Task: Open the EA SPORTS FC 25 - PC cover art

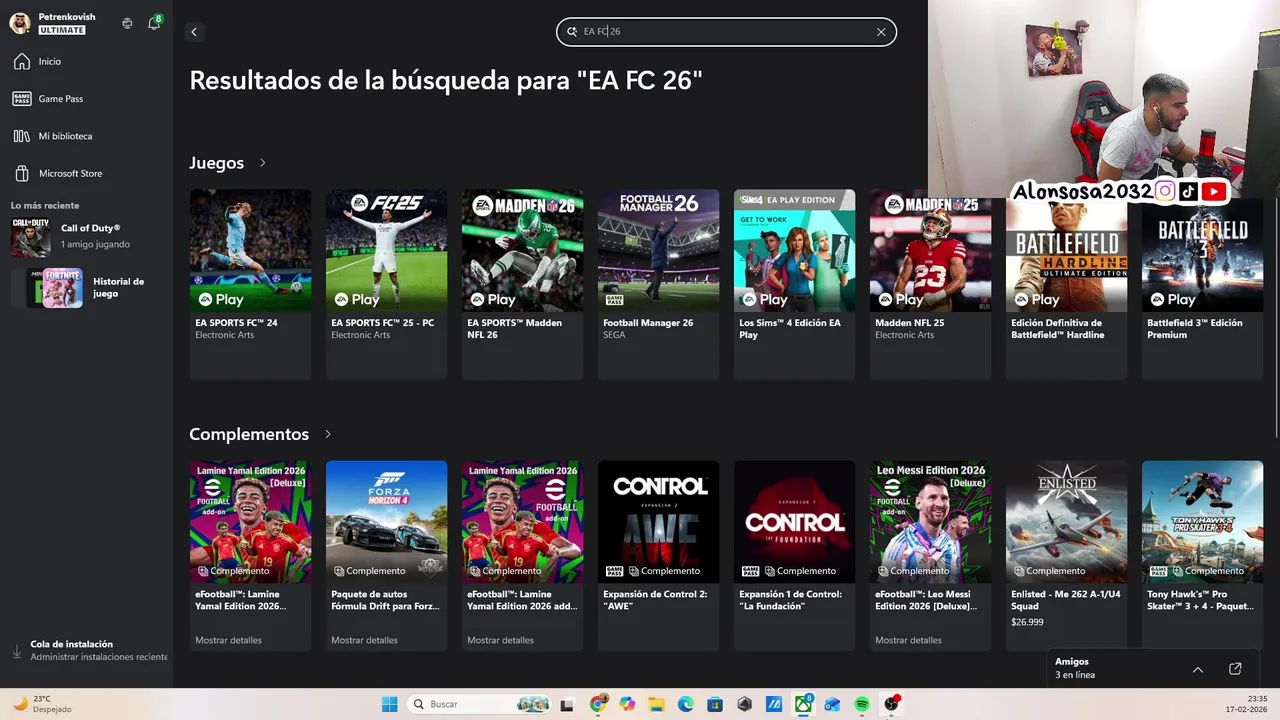Action: [386, 250]
